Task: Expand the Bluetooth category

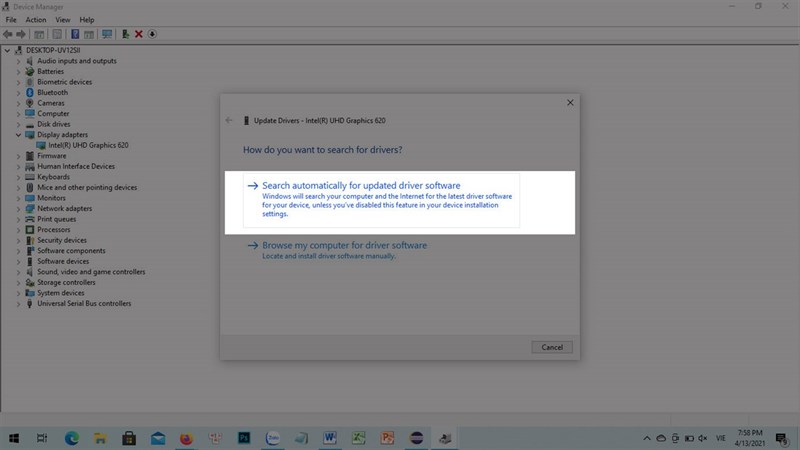Action: [x=18, y=92]
